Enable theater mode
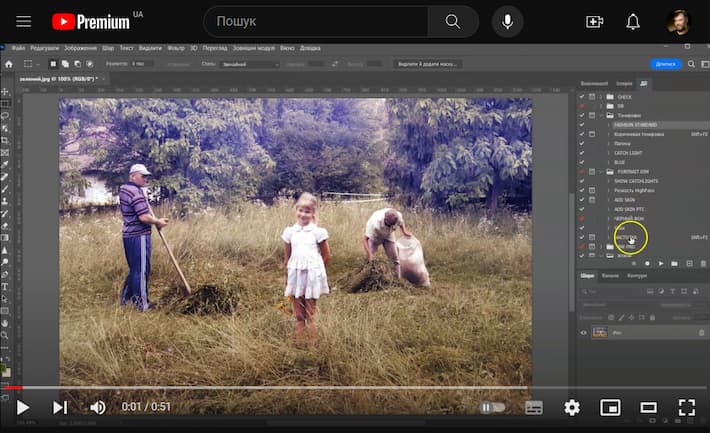Screen dimensions: 710x433 [x=648, y=407]
